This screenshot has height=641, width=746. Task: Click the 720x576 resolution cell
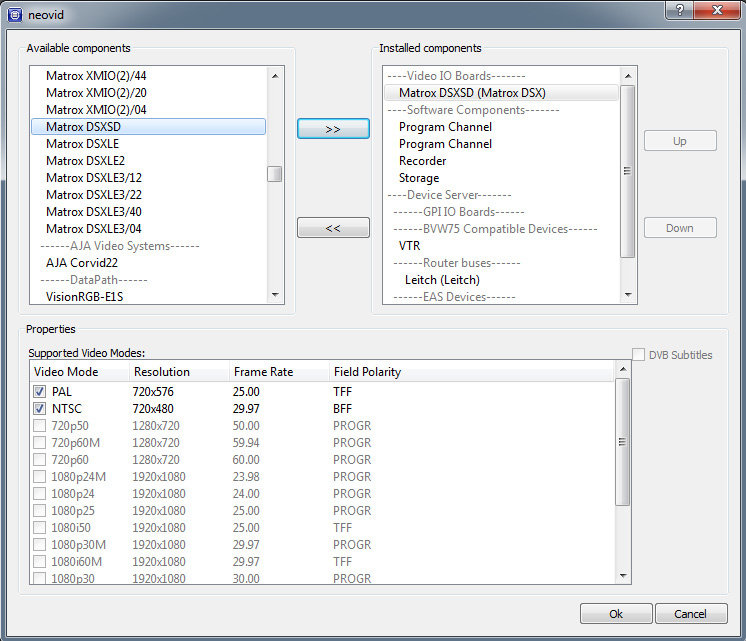click(x=153, y=392)
